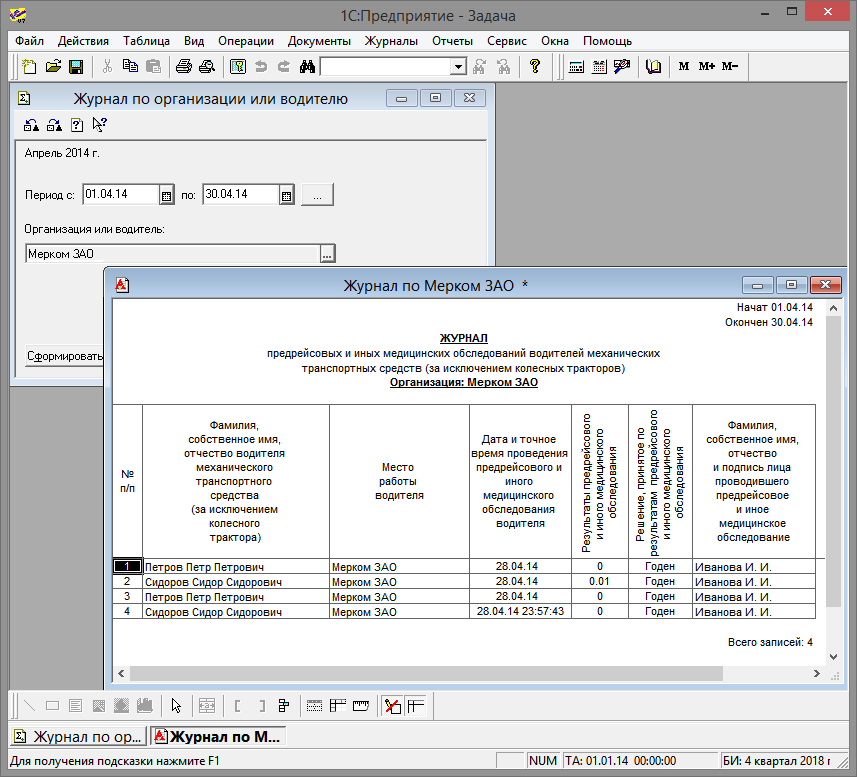Click ellipsis button next to Мерком ЗАО field
The height and width of the screenshot is (777, 857).
click(327, 255)
